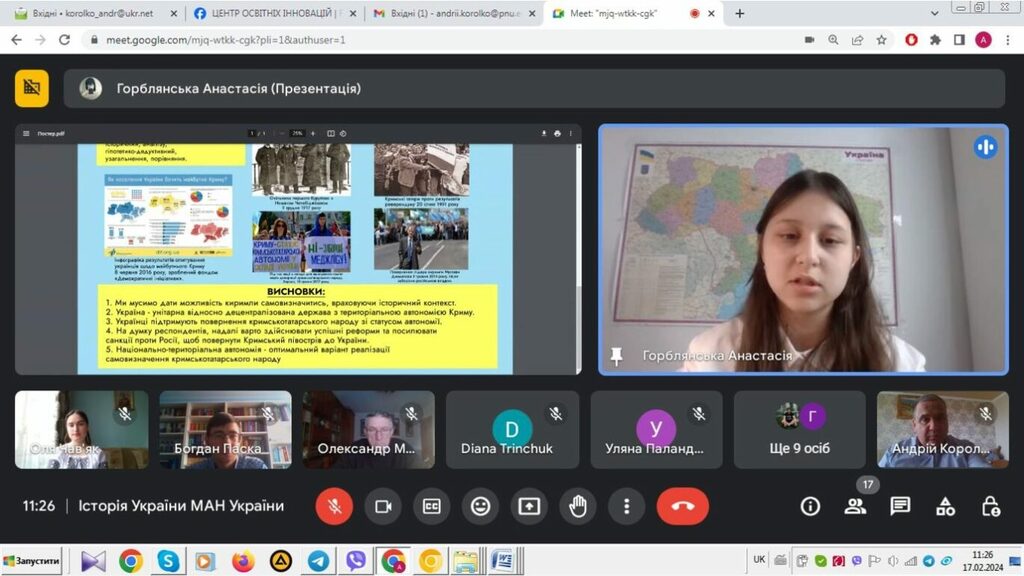1024x576 pixels.
Task: Switch to the Gmail Вхідні (1) tab
Action: [x=445, y=14]
